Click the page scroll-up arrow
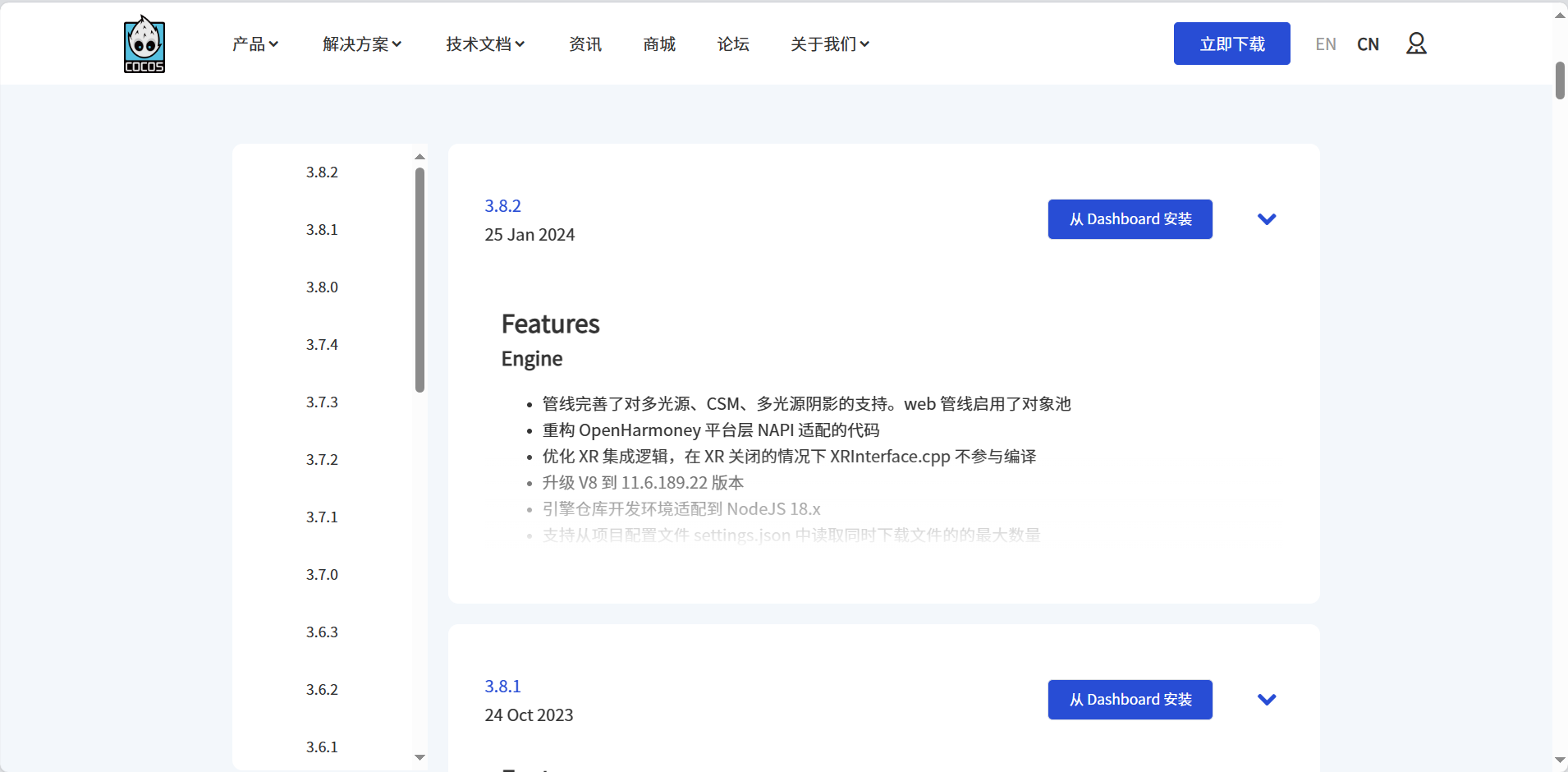The height and width of the screenshot is (772, 1568). coord(1560,15)
